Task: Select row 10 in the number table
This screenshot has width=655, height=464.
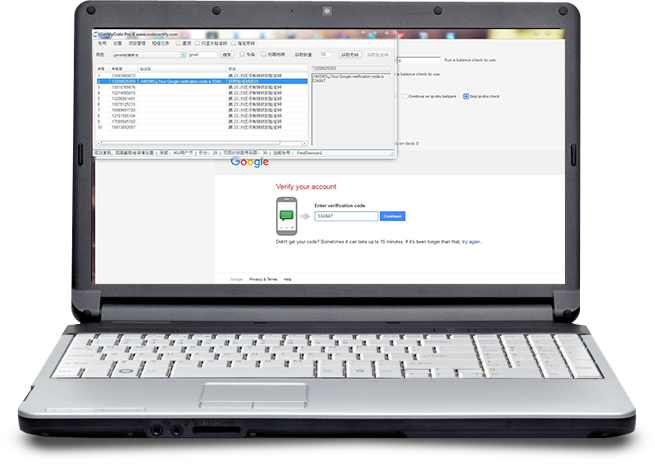Action: coord(202,127)
